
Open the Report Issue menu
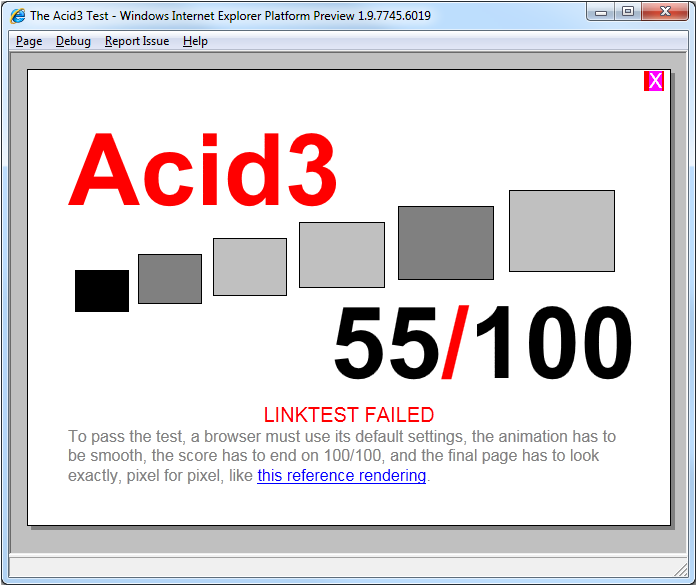coord(137,41)
